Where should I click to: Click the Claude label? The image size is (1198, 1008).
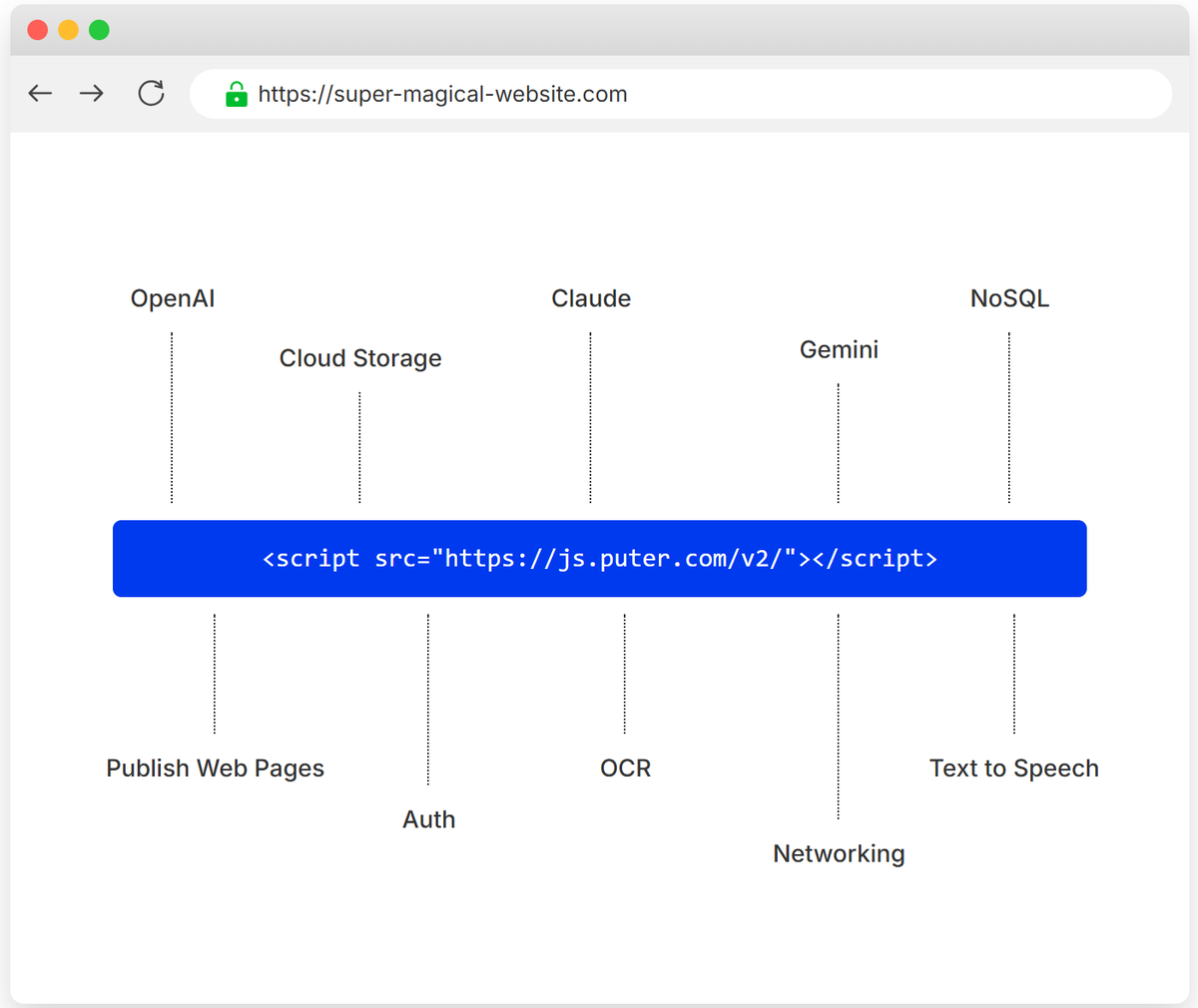click(x=591, y=298)
